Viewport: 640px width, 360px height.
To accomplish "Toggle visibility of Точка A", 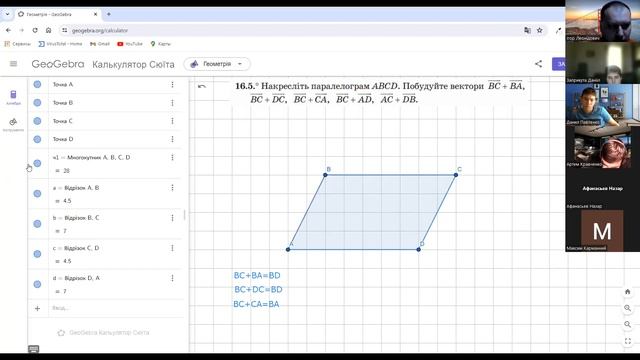I will [37, 84].
